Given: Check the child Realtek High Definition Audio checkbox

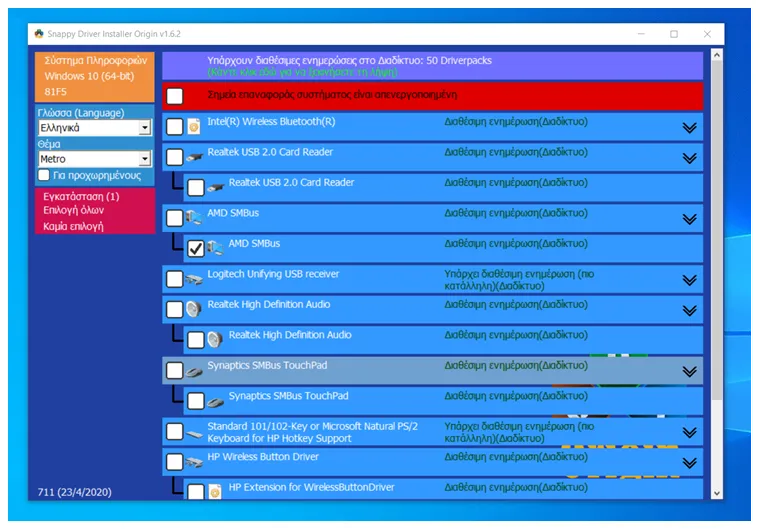Looking at the screenshot, I should pyautogui.click(x=196, y=340).
